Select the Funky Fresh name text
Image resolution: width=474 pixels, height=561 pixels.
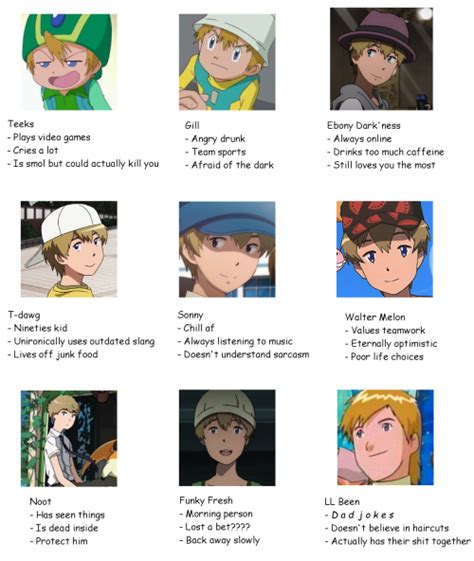click(x=206, y=500)
